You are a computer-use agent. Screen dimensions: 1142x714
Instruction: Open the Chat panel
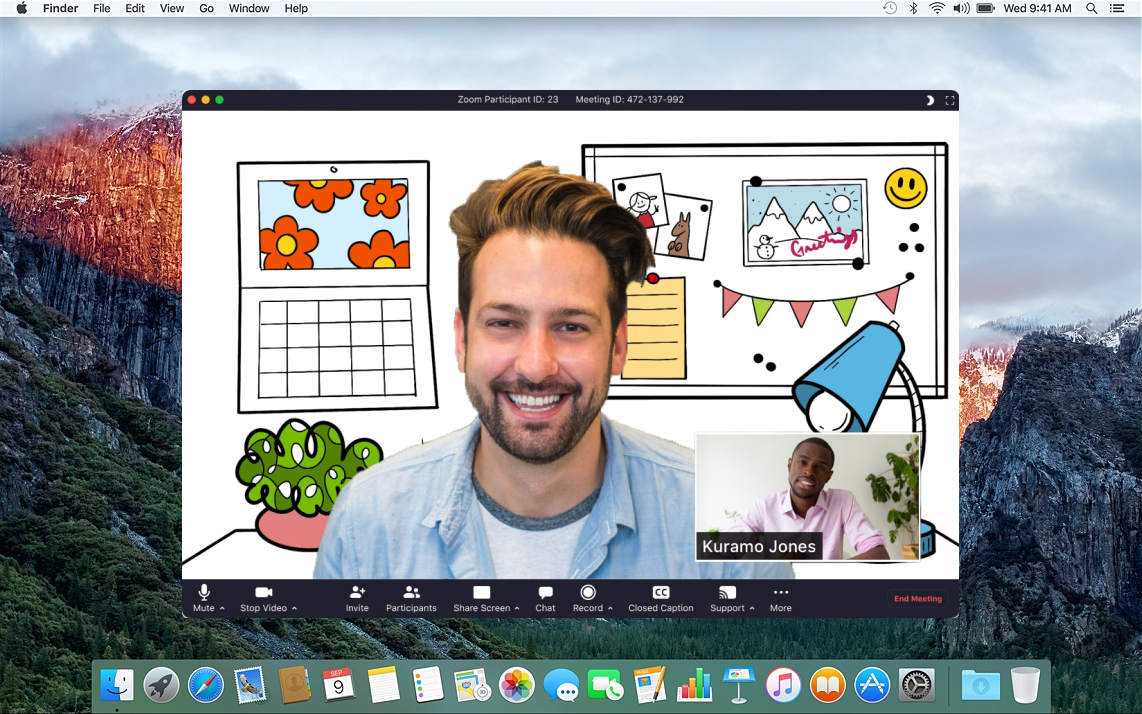point(545,593)
